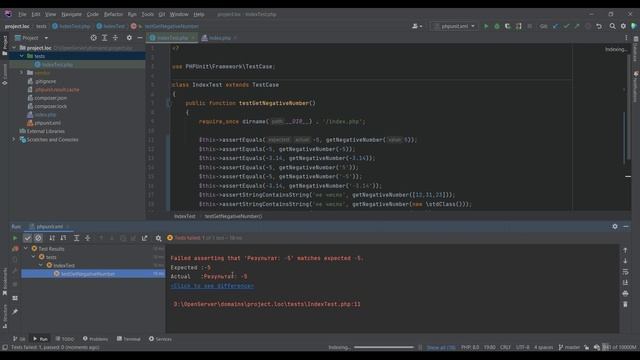Toggle scroll to end icon beside console

click(625, 282)
